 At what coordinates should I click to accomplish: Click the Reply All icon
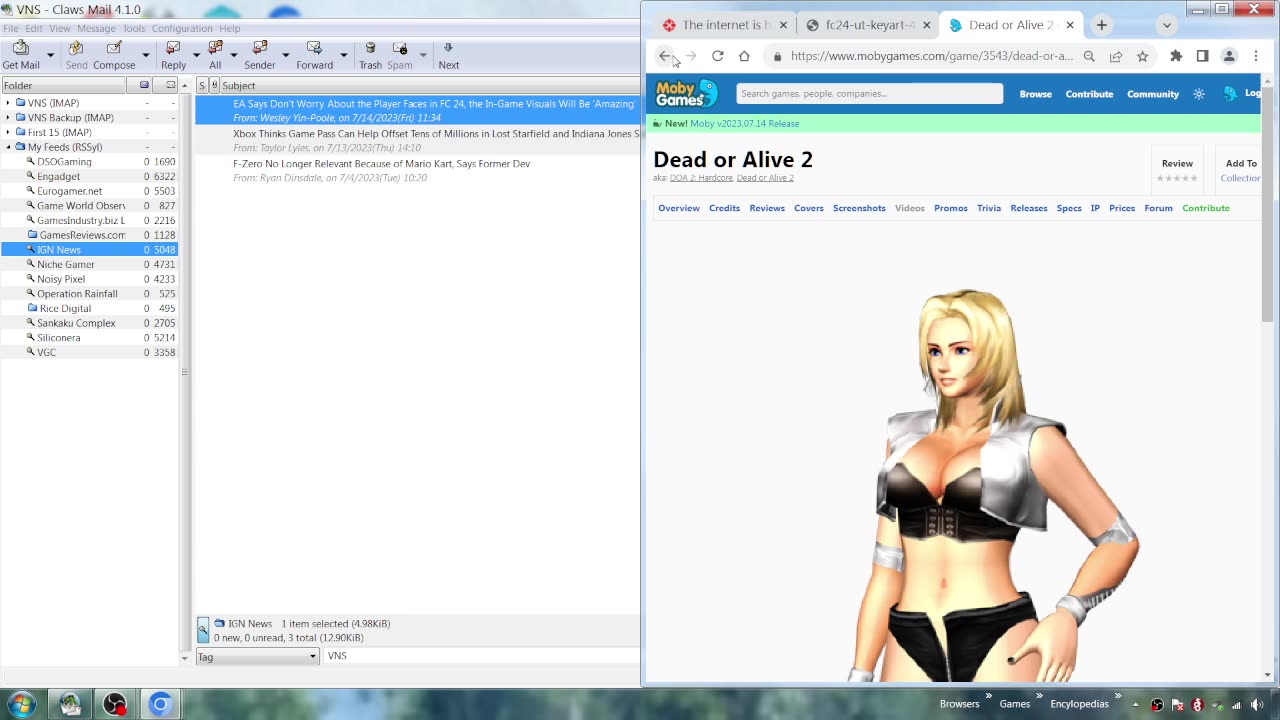coord(215,48)
